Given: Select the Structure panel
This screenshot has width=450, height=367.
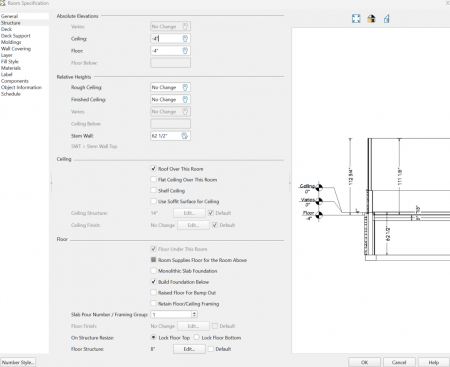Looking at the screenshot, I should (x=11, y=23).
